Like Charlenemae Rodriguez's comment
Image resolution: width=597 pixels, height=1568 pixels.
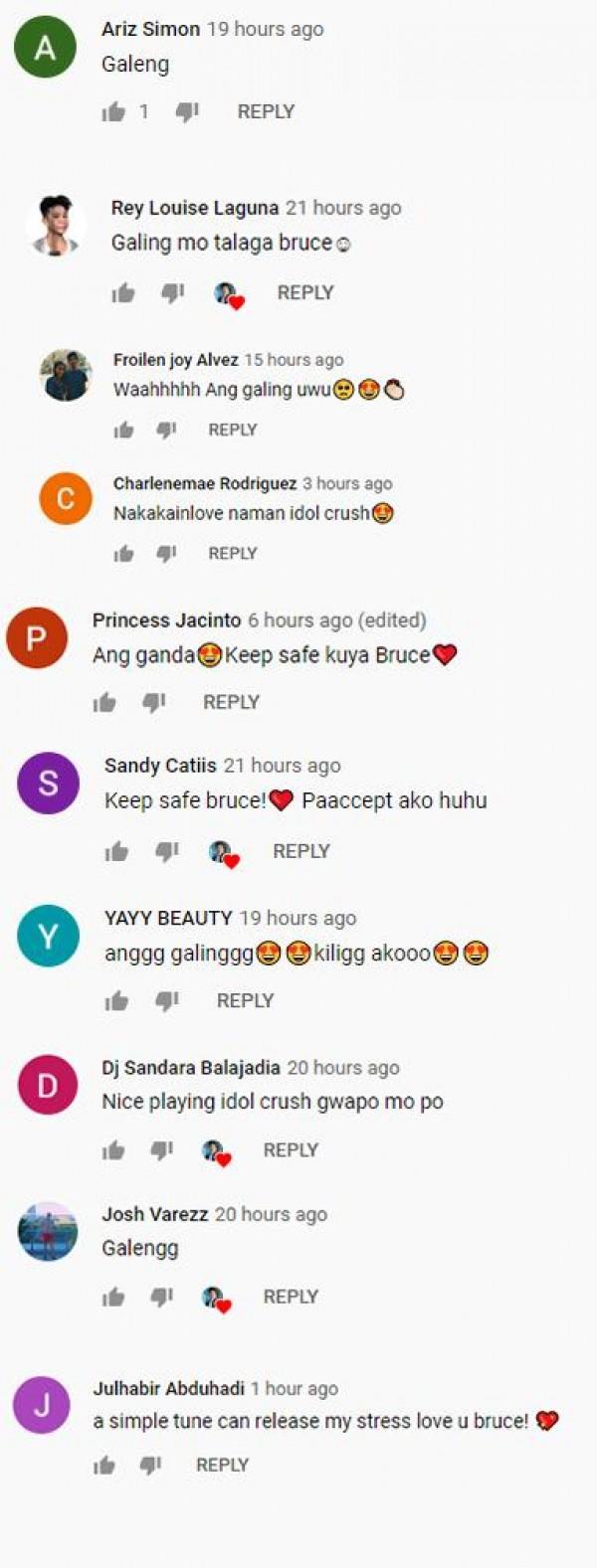coord(123,553)
